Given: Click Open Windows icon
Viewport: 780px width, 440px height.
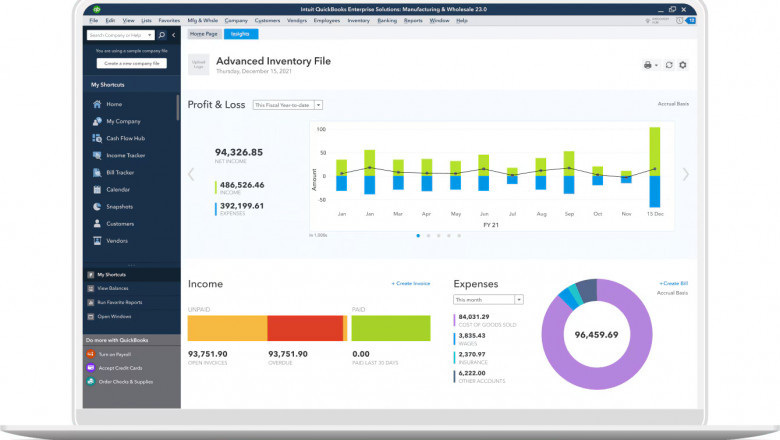Looking at the screenshot, I should click(x=91, y=316).
